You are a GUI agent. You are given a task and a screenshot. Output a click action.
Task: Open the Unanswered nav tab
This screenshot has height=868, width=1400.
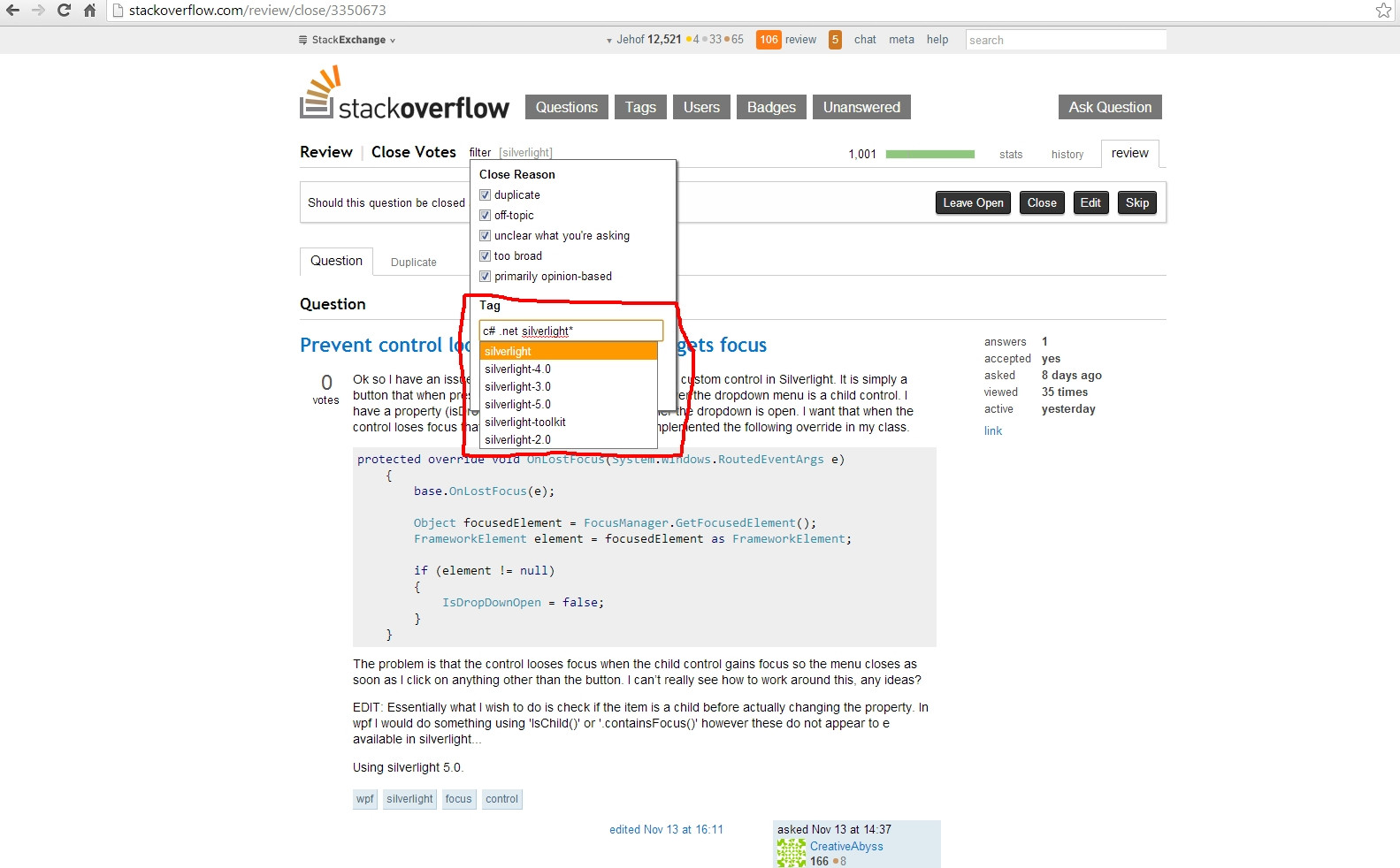861,107
